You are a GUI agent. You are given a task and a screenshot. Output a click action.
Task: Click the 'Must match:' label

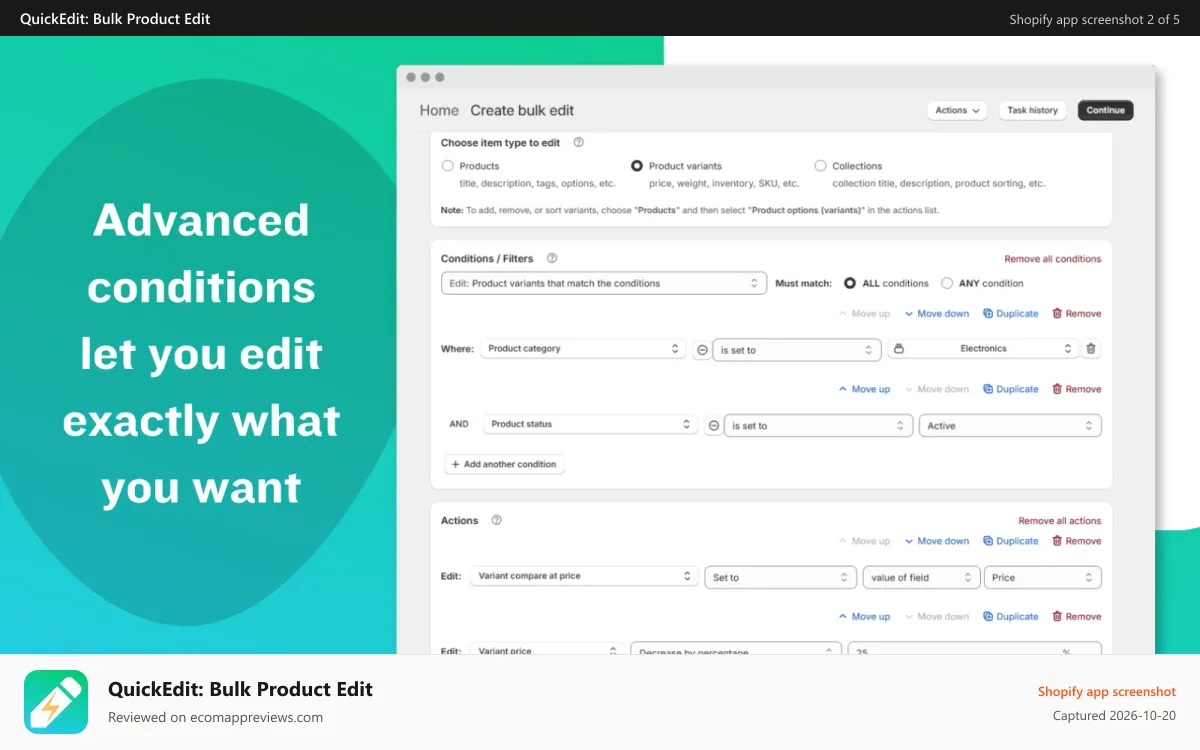click(804, 283)
